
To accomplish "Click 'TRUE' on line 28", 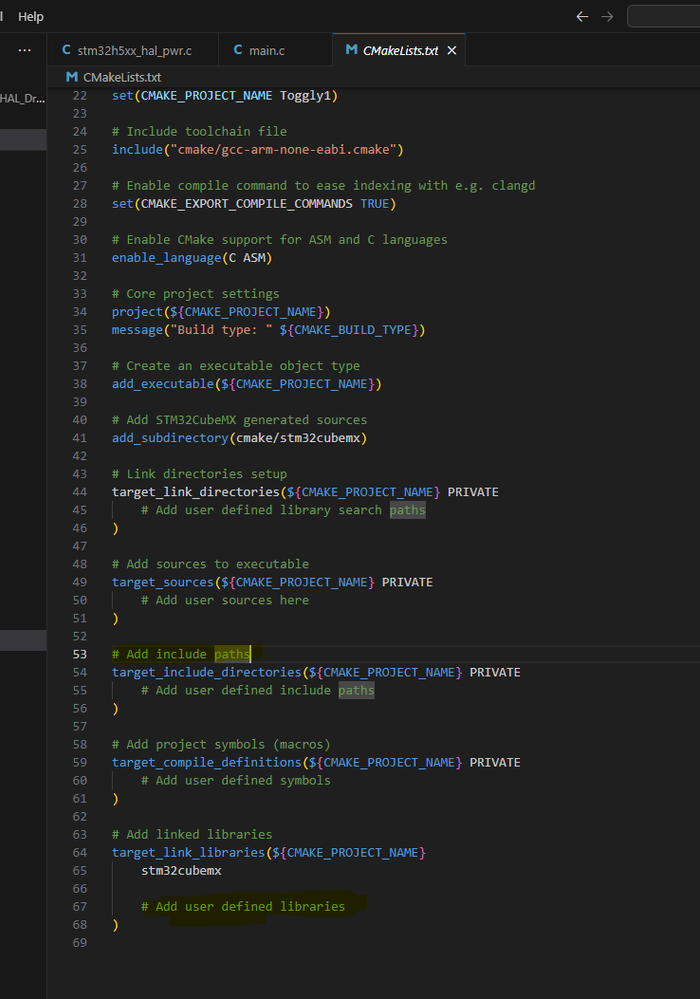I will (x=375, y=204).
